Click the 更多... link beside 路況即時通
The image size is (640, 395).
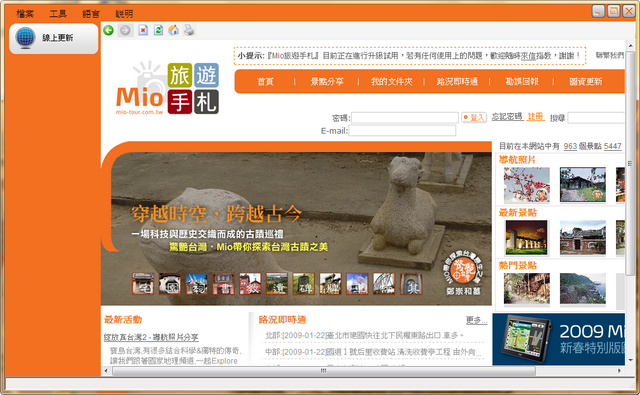coord(476,320)
